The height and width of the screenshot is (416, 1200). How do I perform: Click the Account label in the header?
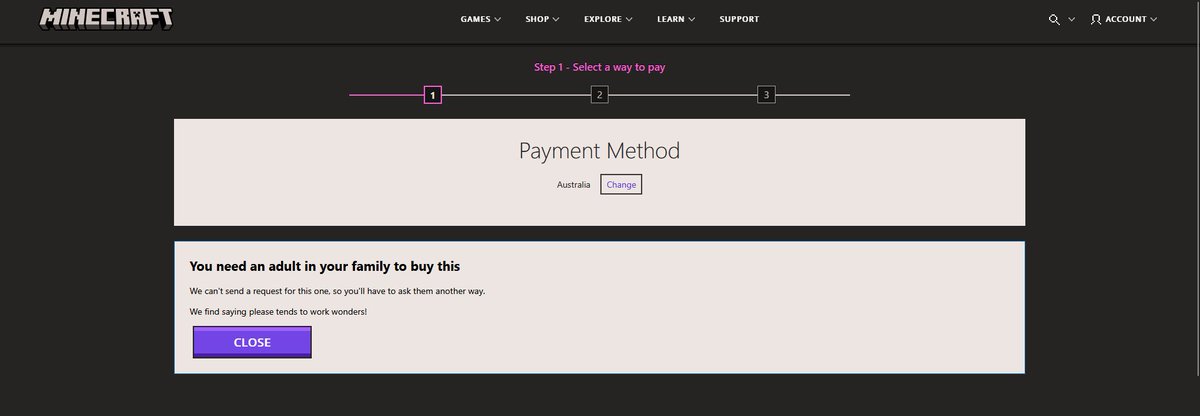(x=1126, y=19)
